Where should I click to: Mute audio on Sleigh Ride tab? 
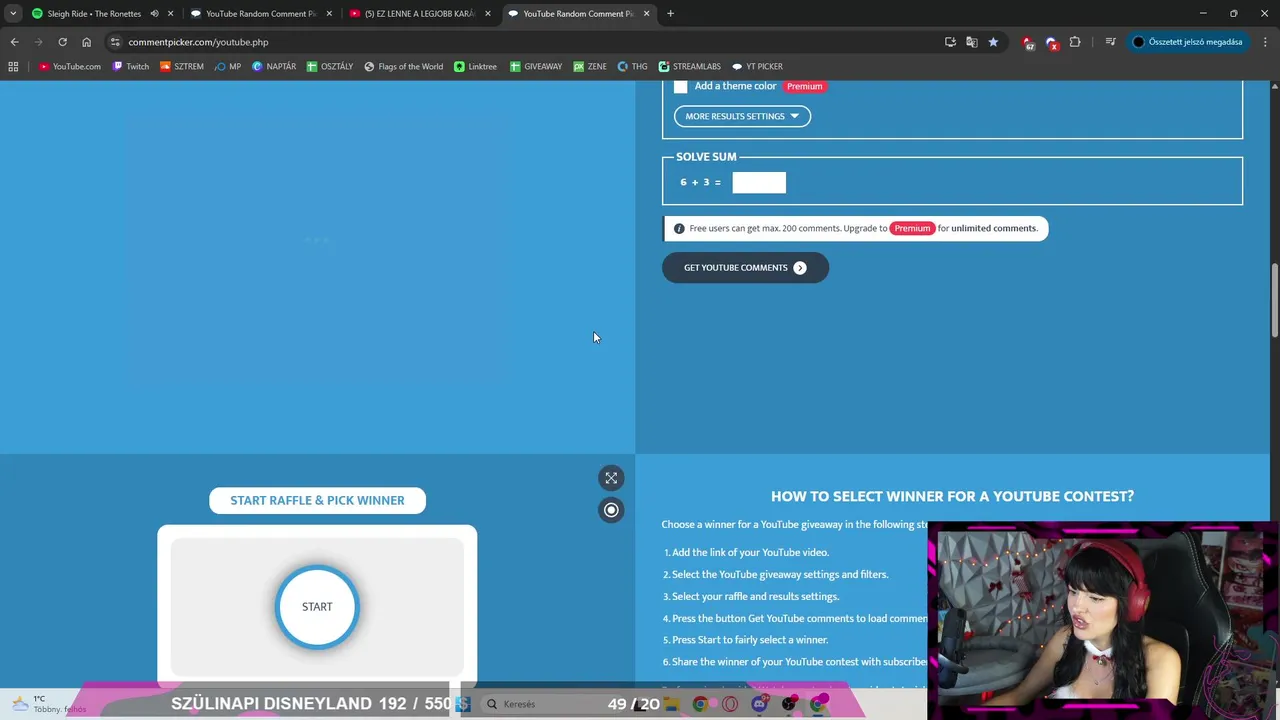pyautogui.click(x=154, y=14)
